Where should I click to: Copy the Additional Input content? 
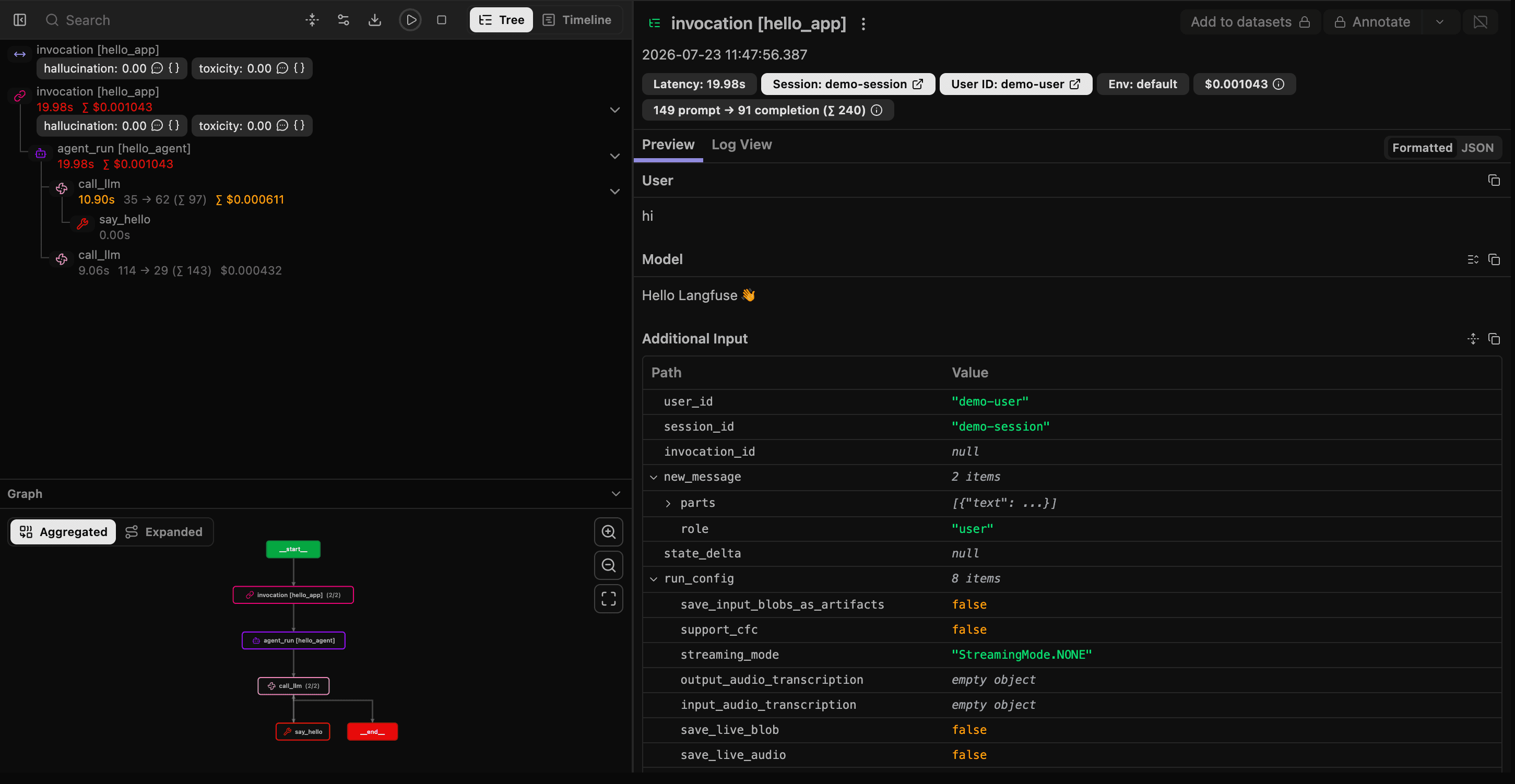pos(1494,339)
